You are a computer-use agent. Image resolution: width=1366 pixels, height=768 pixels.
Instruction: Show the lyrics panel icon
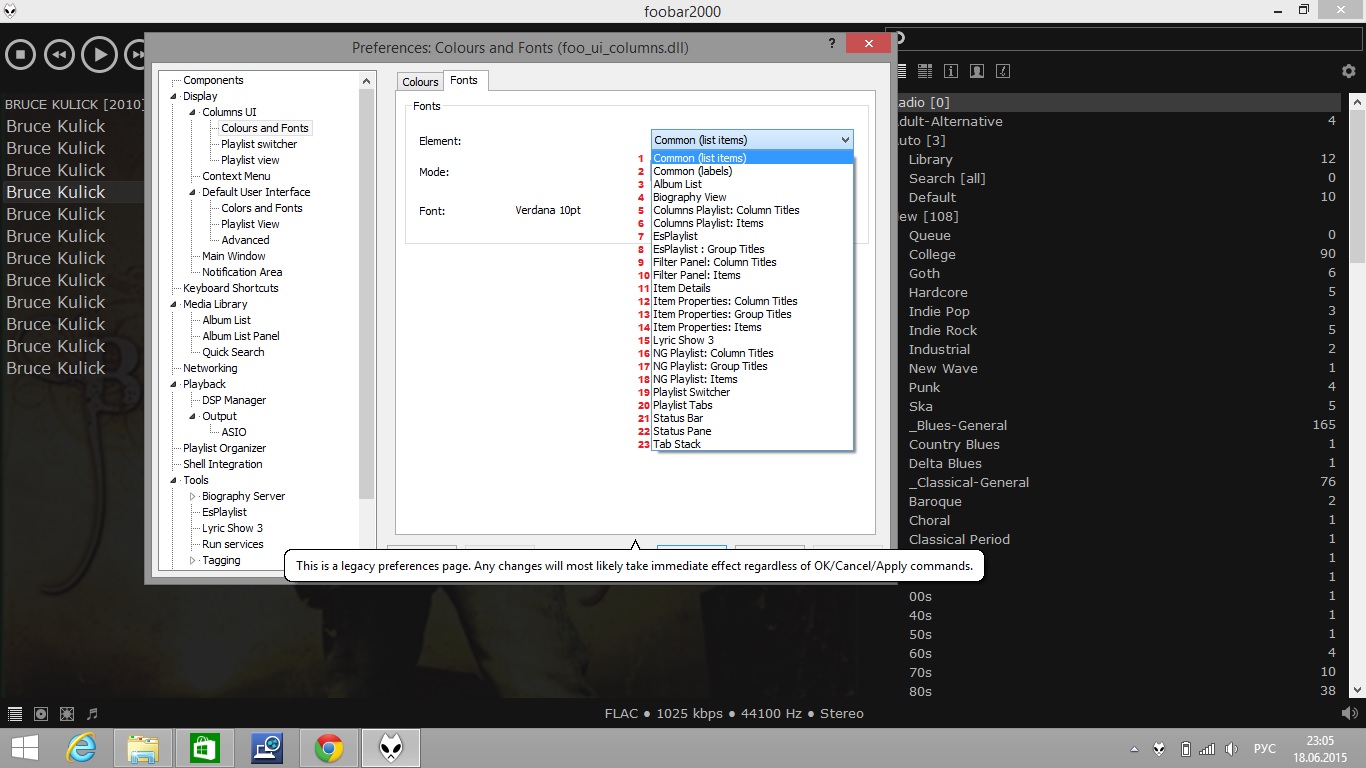[x=1003, y=71]
